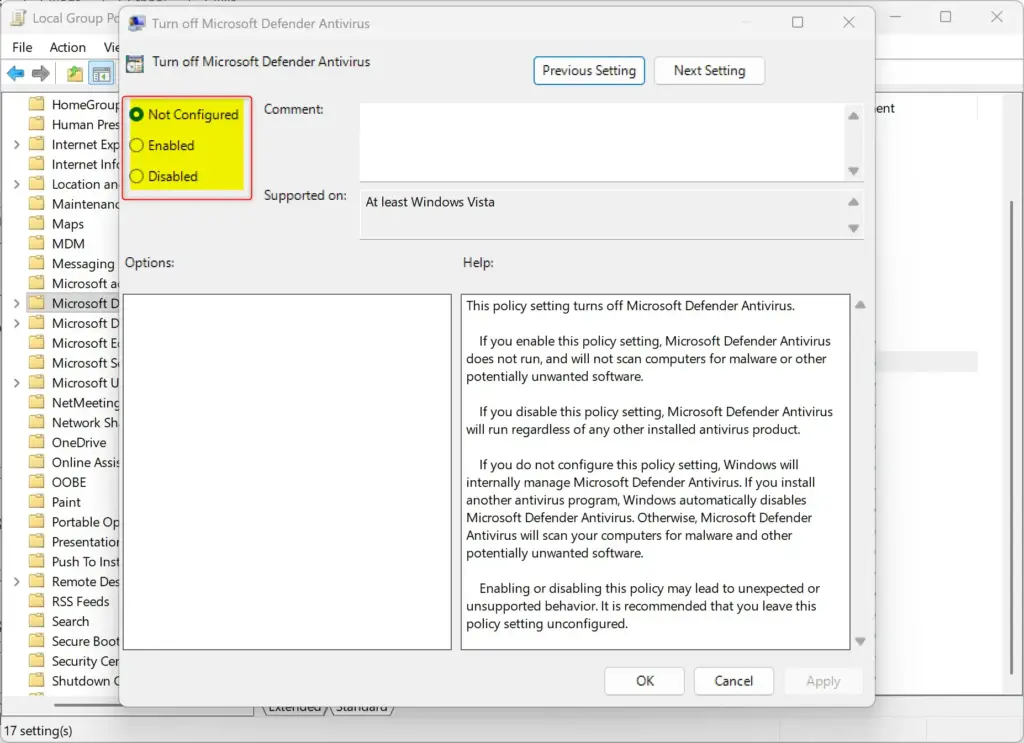Select the Disabled radio button

click(136, 176)
